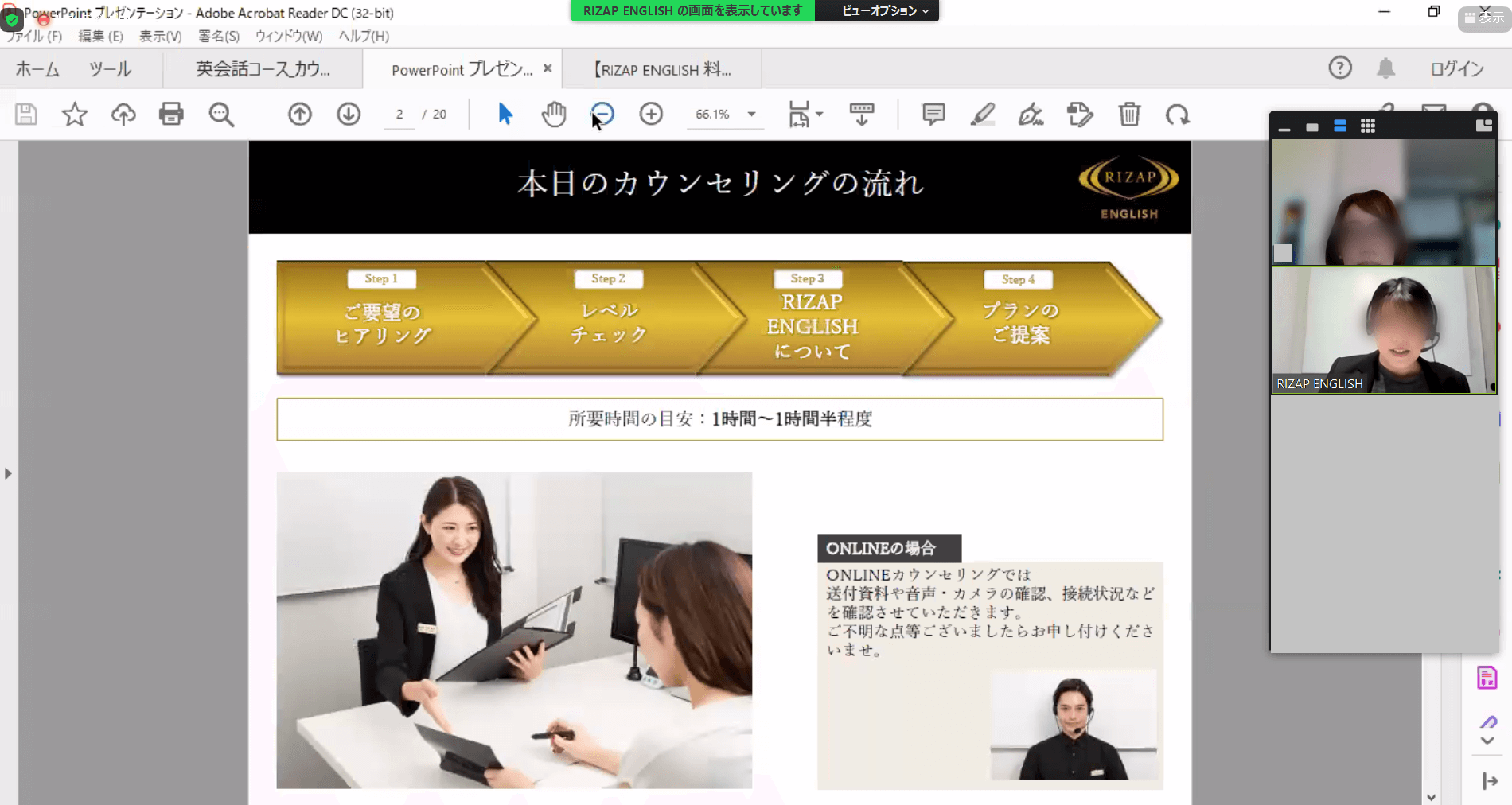The height and width of the screenshot is (805, 1512).
Task: Add a sticky note comment
Action: tap(933, 115)
